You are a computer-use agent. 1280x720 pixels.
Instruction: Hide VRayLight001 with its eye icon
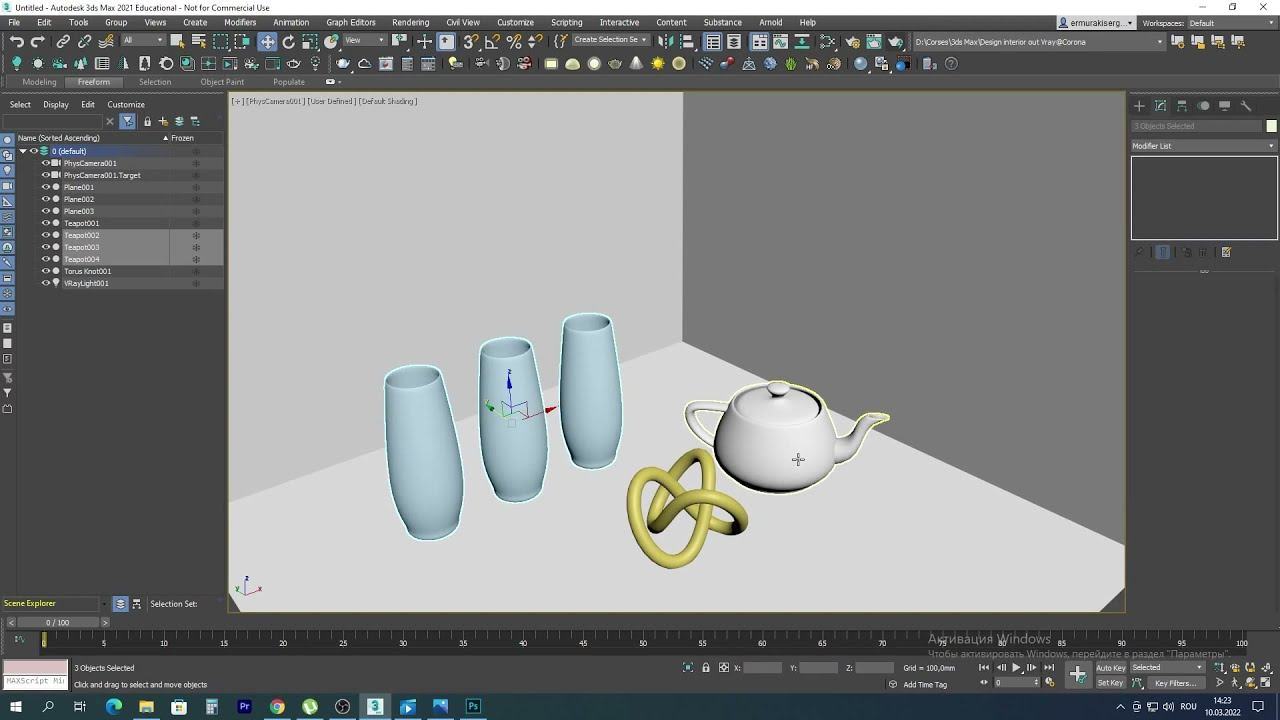[x=45, y=283]
